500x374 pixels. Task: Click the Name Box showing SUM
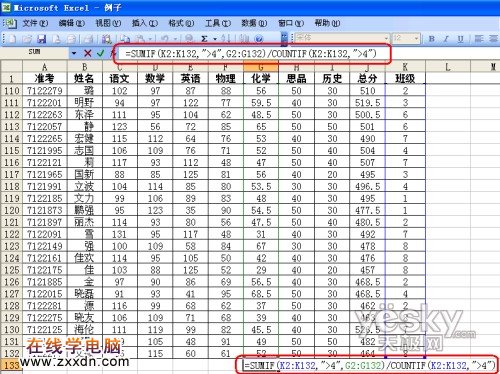point(35,53)
